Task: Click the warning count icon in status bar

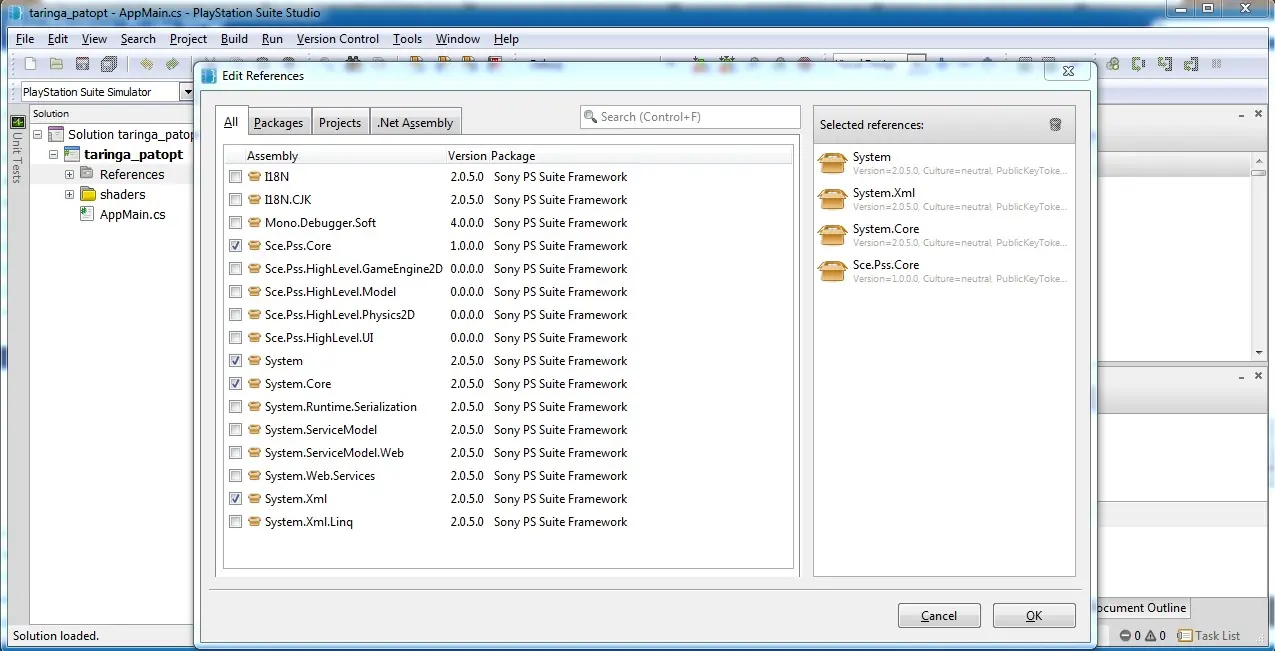Action: point(1150,636)
